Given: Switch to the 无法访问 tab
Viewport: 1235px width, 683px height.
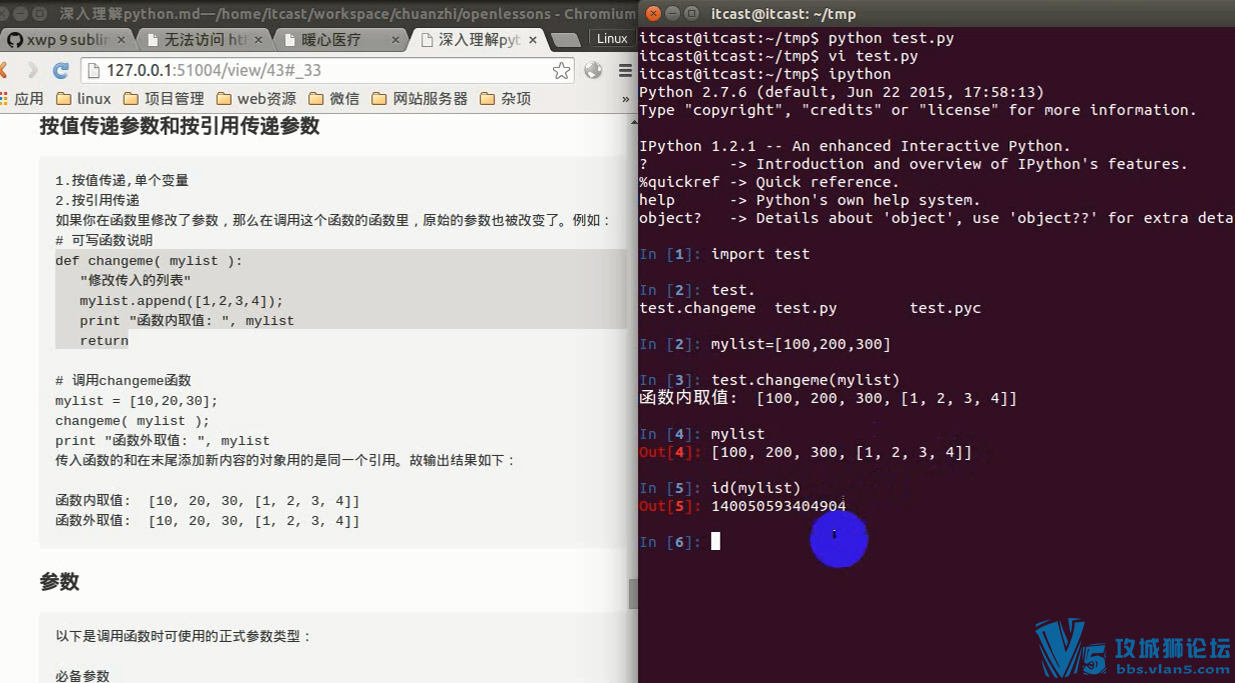Looking at the screenshot, I should coord(203,40).
